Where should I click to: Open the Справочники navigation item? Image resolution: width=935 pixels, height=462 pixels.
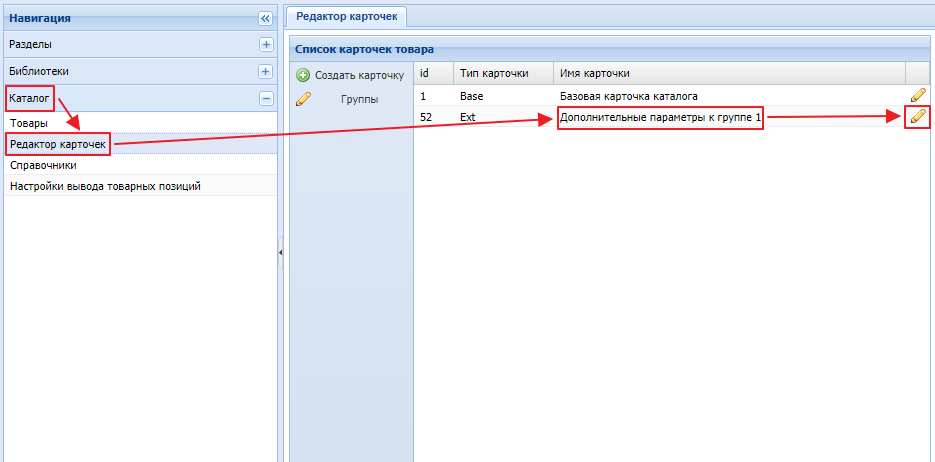[43, 166]
